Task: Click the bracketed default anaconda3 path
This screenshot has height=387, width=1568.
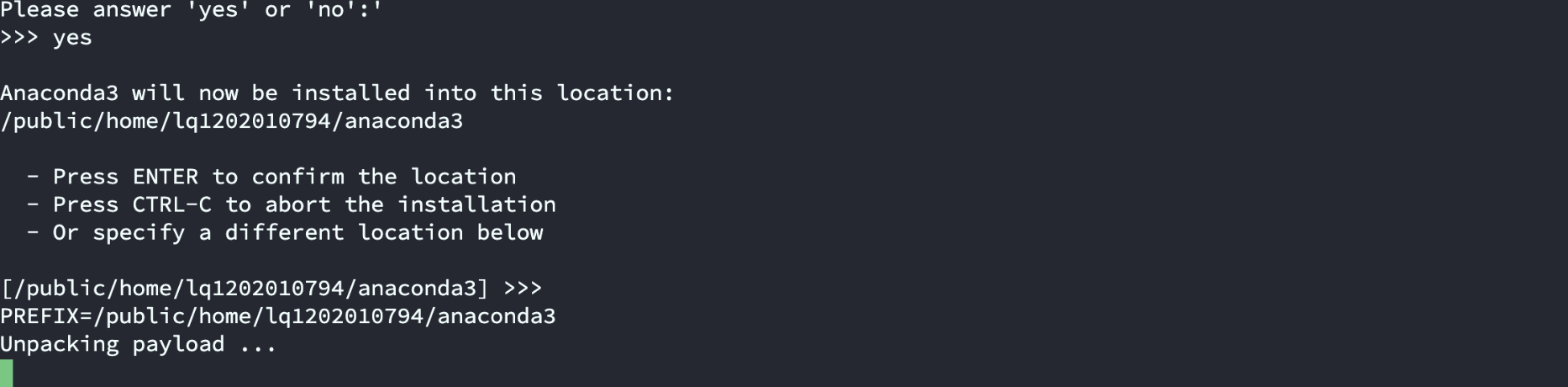Action: point(244,289)
